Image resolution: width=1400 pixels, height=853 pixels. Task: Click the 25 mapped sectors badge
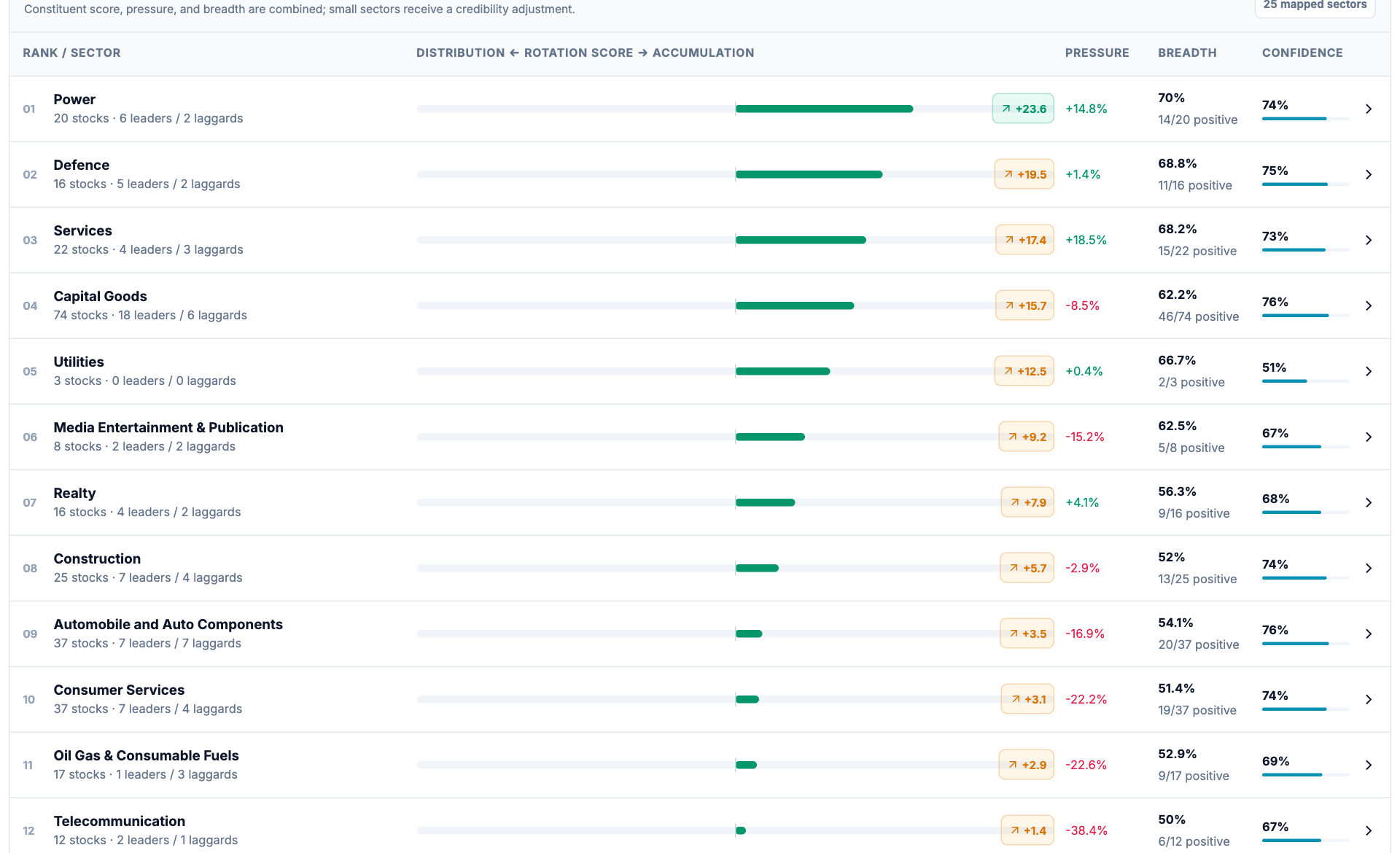click(1315, 5)
